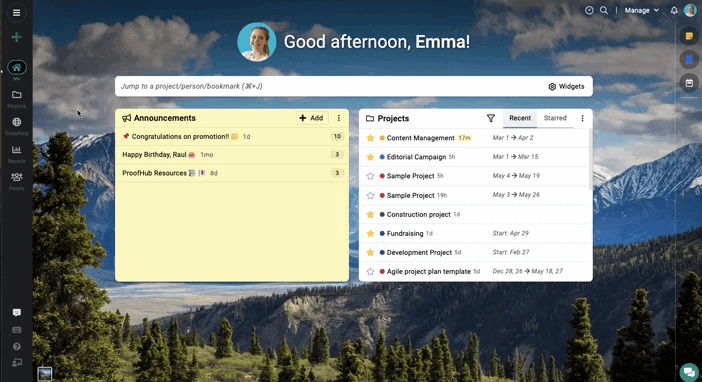Open the notifications bell icon
The width and height of the screenshot is (702, 382).
click(x=674, y=10)
